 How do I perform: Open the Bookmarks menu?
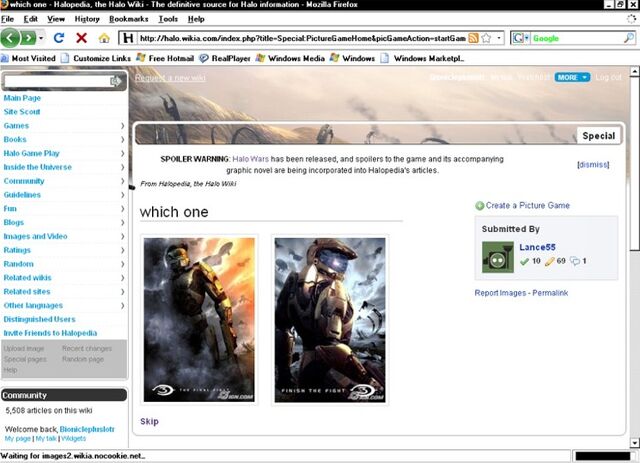(129, 19)
